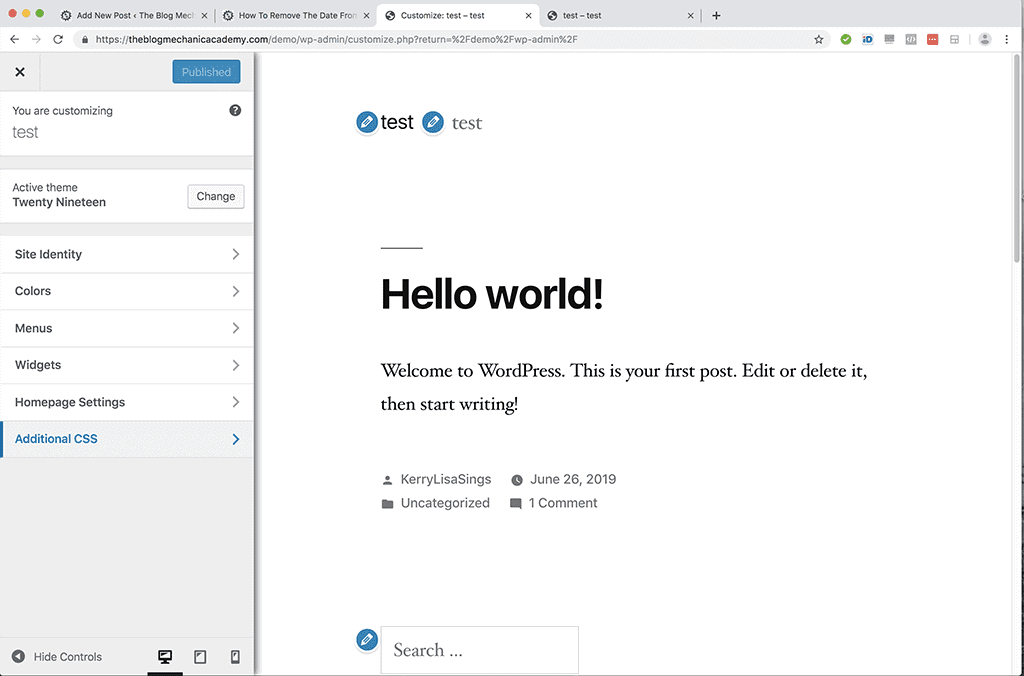The image size is (1024, 676).
Task: Edit the tagline using its pencil icon
Action: (433, 122)
